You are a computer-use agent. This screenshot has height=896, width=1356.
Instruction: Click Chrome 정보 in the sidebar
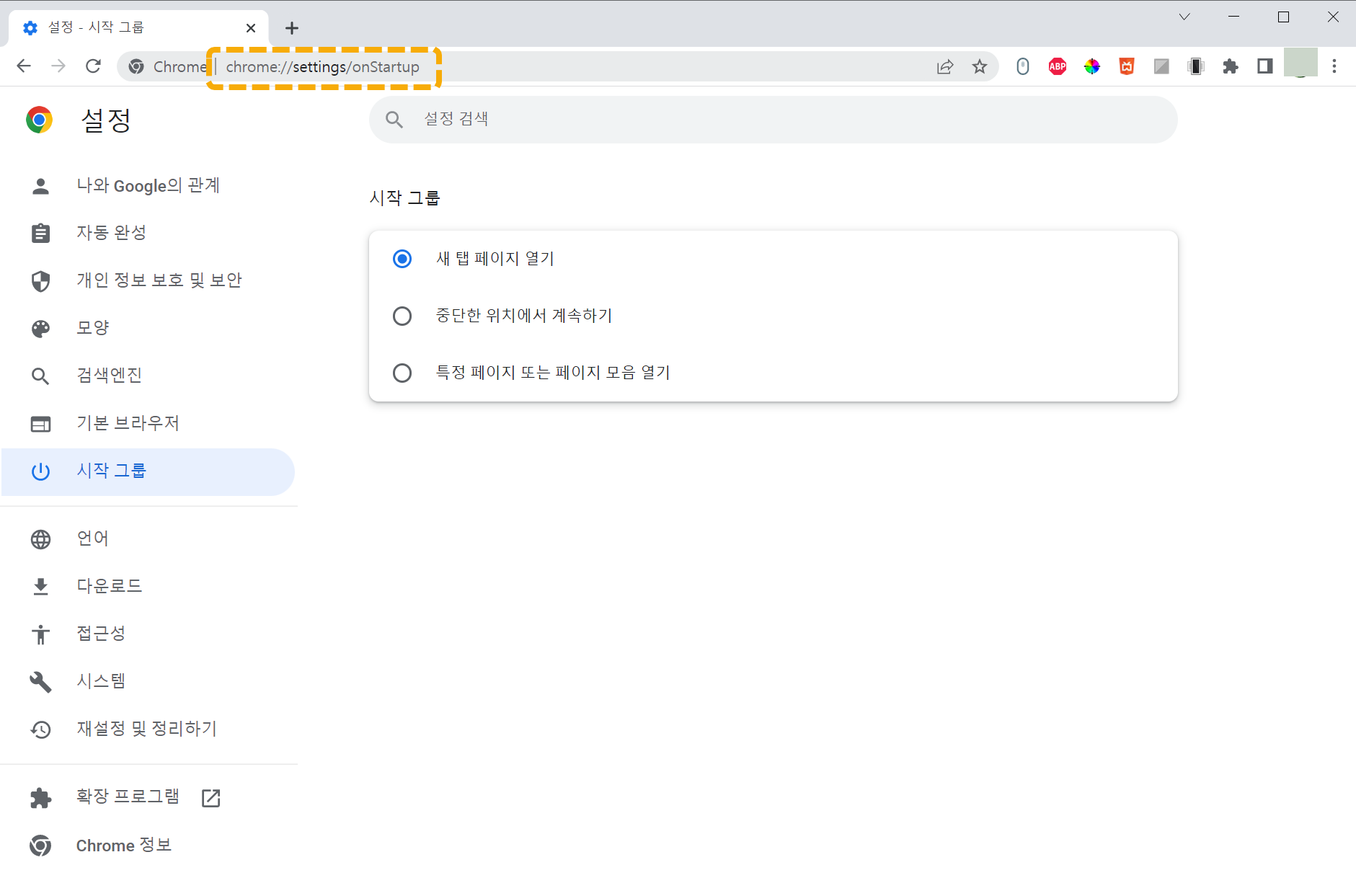coord(123,845)
